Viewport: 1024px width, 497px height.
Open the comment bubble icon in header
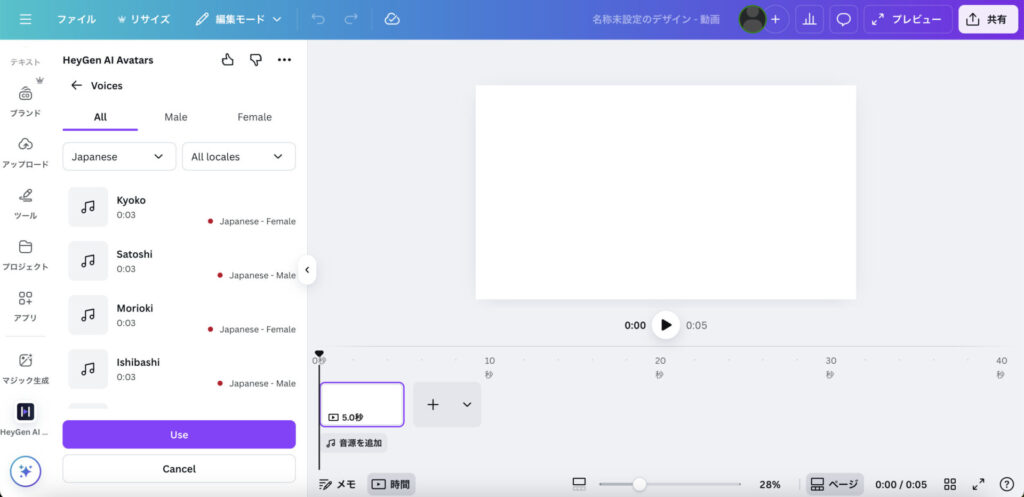pyautogui.click(x=844, y=19)
